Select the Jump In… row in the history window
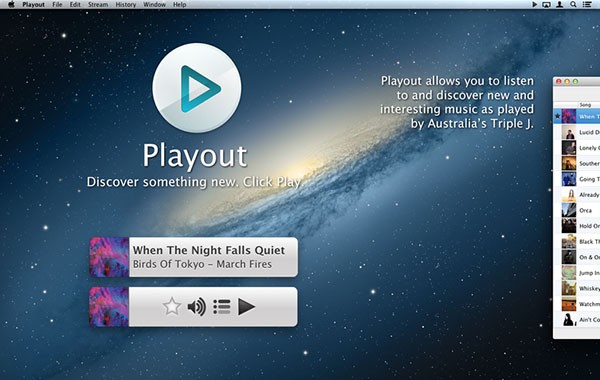 coord(577,272)
